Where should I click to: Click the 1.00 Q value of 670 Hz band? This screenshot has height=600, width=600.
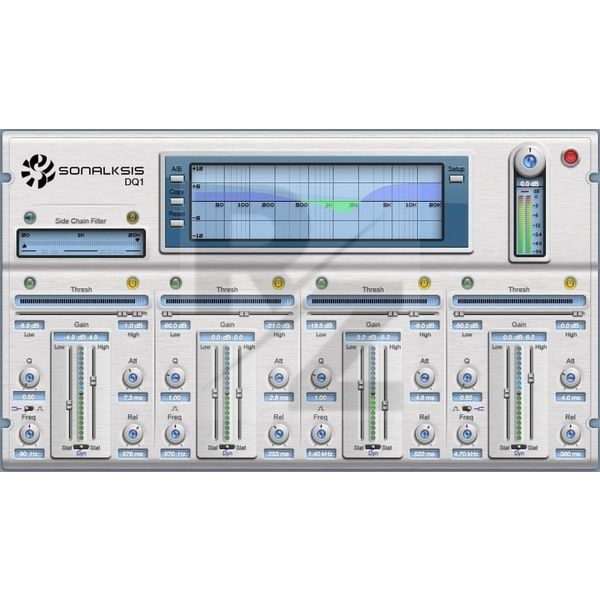pos(175,398)
